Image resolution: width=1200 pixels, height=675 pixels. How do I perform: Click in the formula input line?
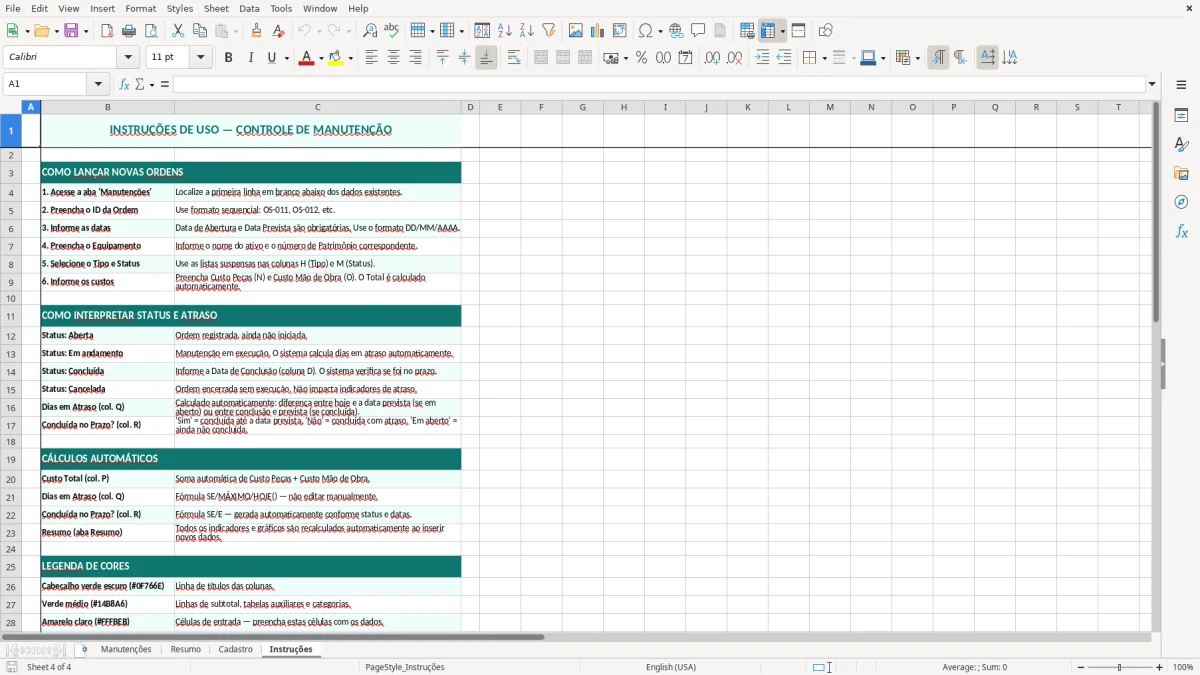pyautogui.click(x=659, y=84)
